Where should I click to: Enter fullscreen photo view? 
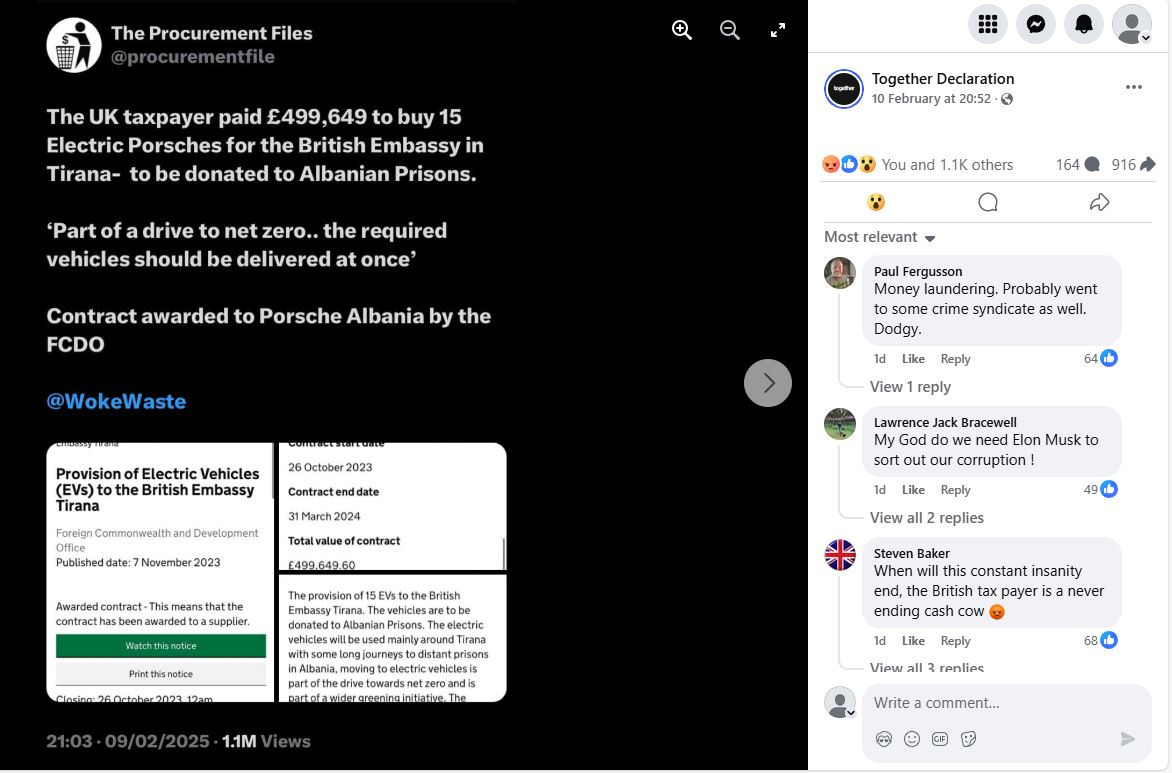pos(778,30)
